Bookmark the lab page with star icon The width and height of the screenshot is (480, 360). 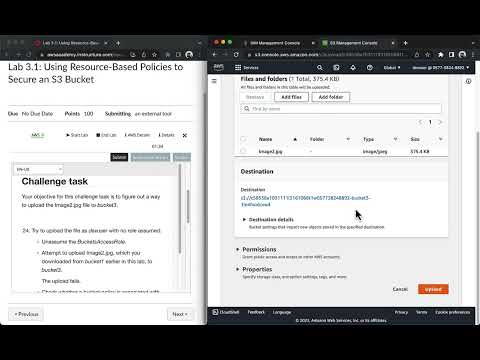coord(154,55)
